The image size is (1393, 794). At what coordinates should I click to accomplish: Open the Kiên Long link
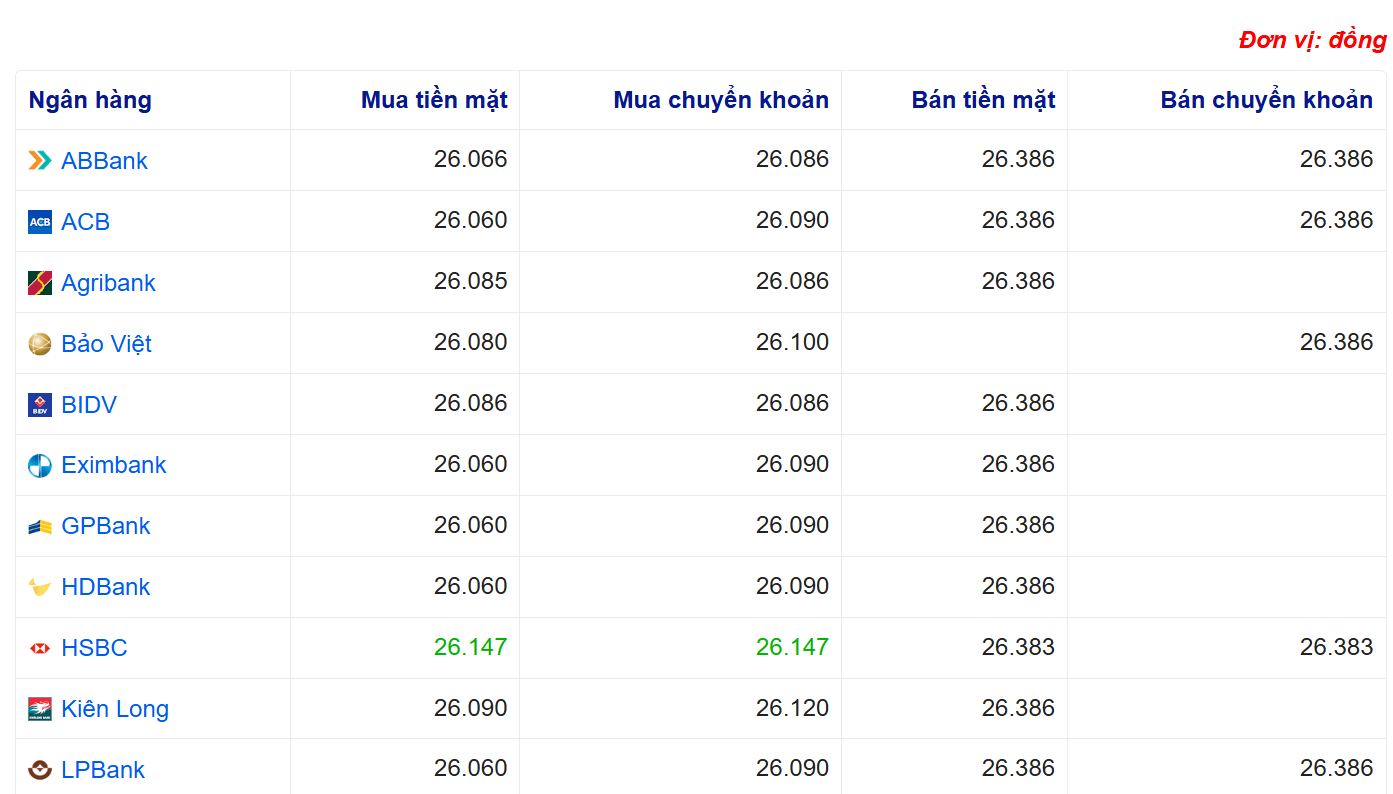(114, 709)
